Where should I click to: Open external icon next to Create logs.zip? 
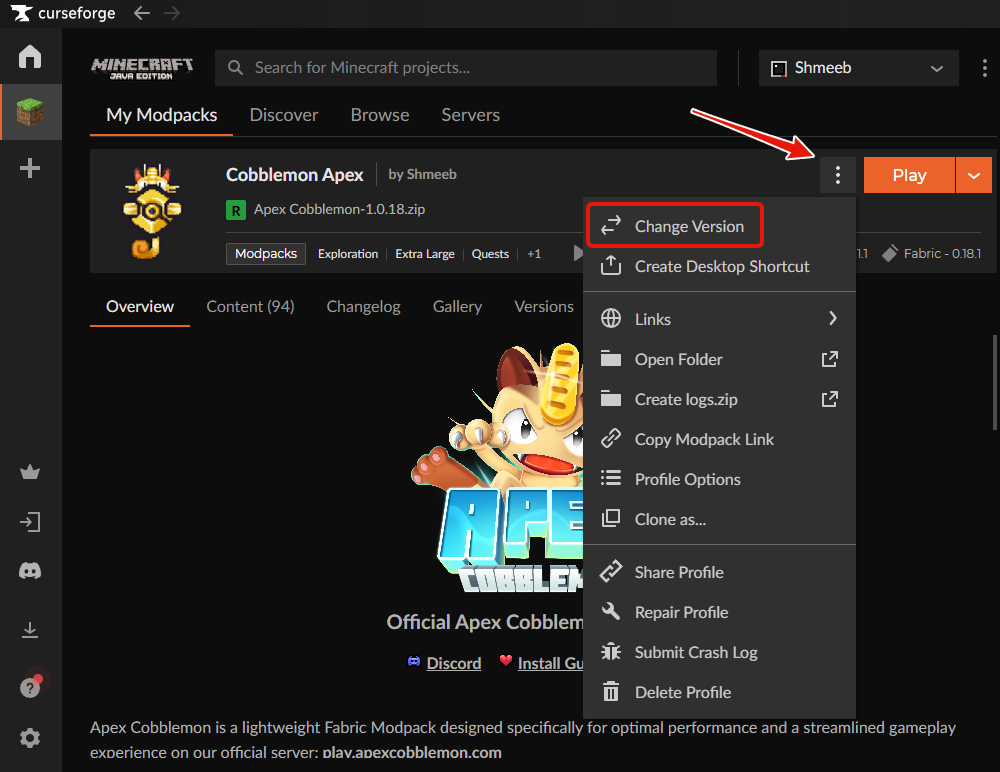click(829, 399)
